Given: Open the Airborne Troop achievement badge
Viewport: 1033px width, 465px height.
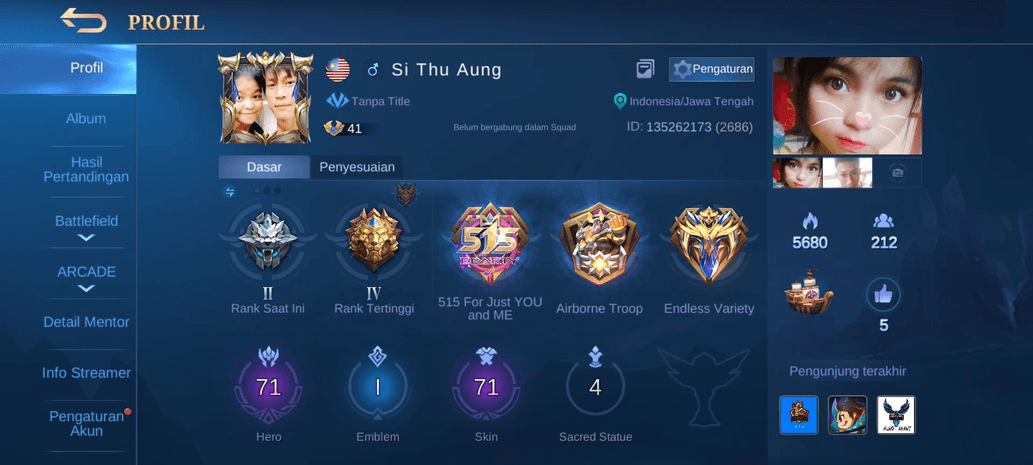Looking at the screenshot, I should click(x=599, y=244).
